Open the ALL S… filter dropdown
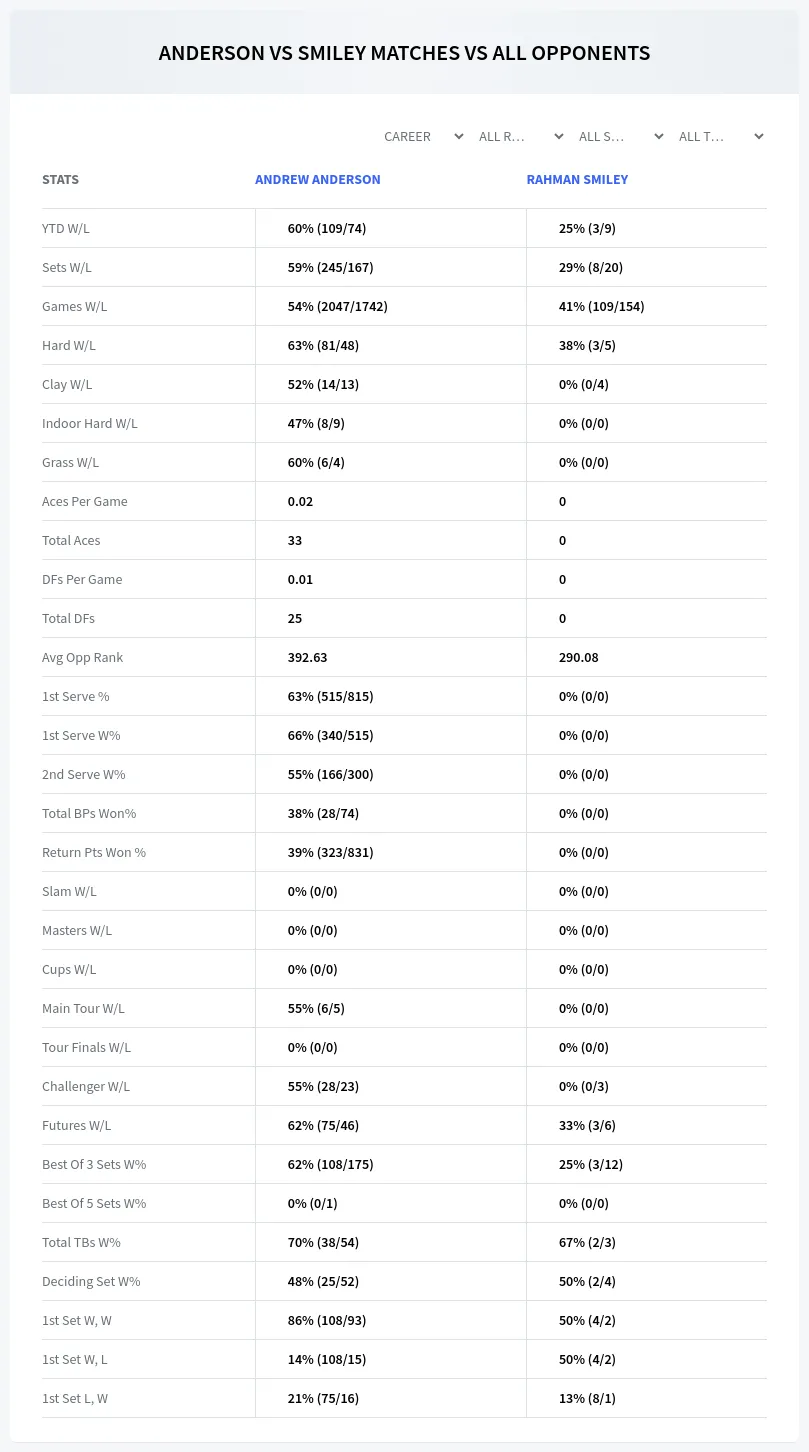The image size is (809, 1452). 621,137
